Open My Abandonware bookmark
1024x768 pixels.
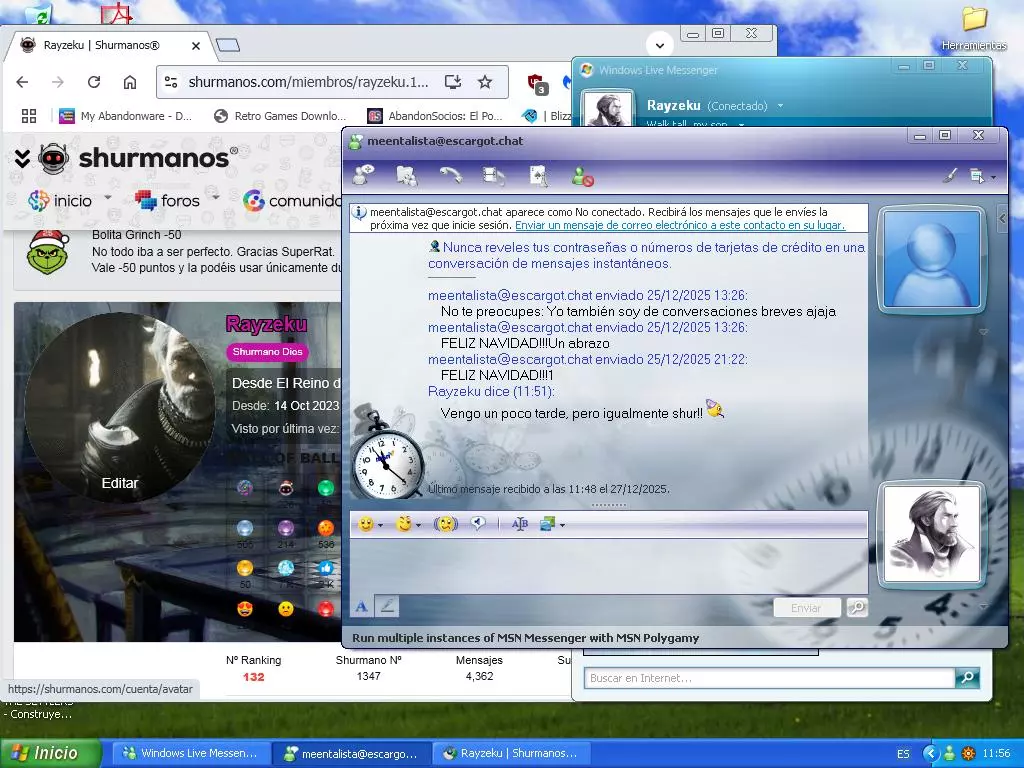(125, 116)
